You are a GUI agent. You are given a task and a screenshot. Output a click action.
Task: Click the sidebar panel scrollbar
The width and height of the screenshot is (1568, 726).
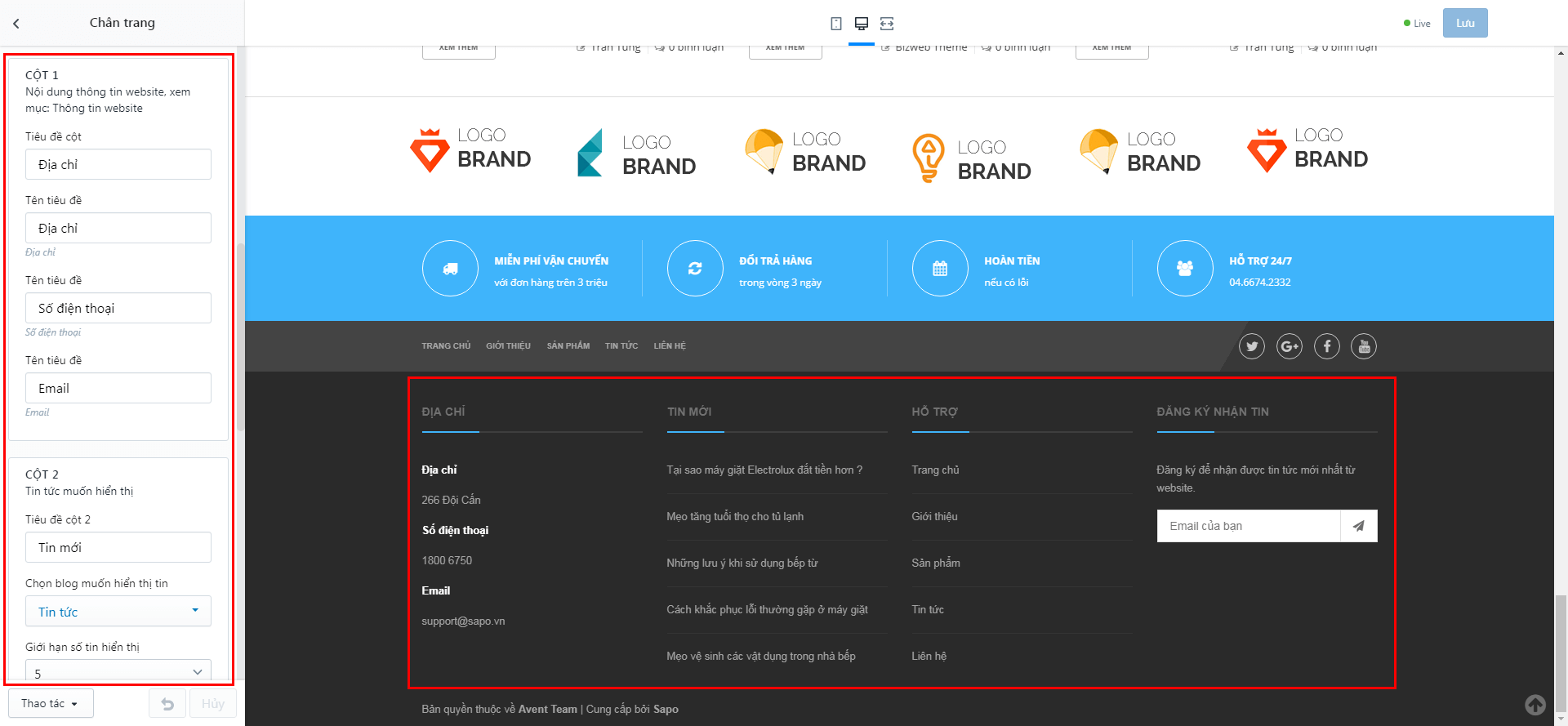pyautogui.click(x=240, y=336)
